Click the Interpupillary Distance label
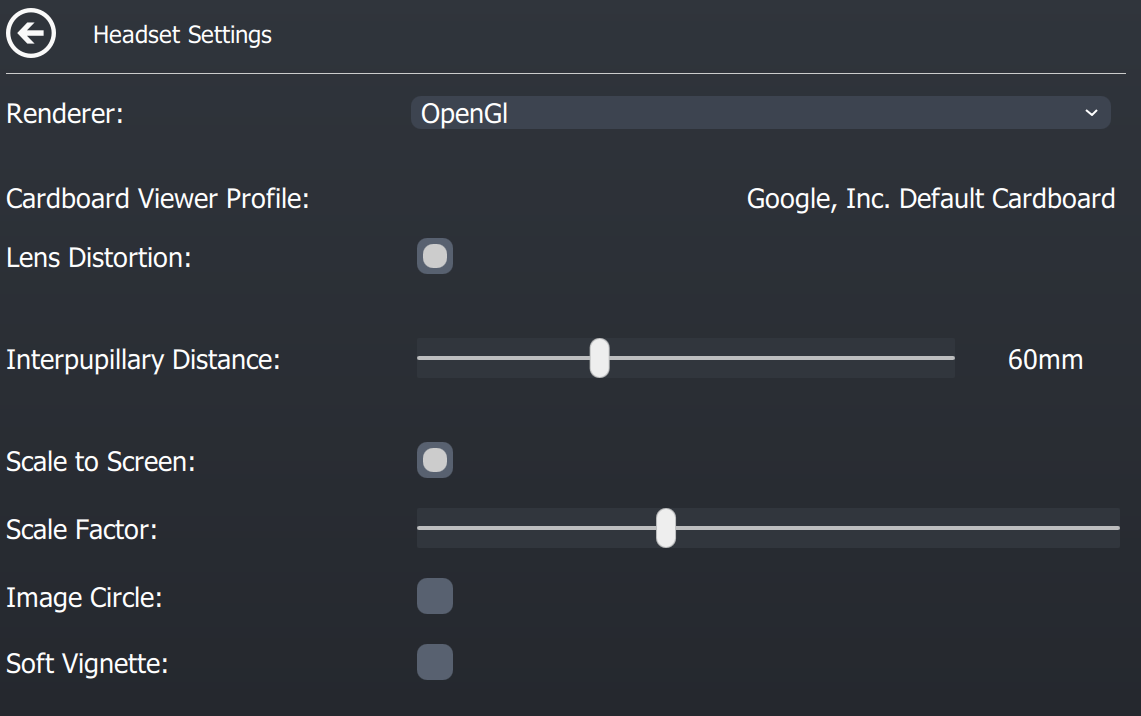1141x716 pixels. click(x=143, y=360)
